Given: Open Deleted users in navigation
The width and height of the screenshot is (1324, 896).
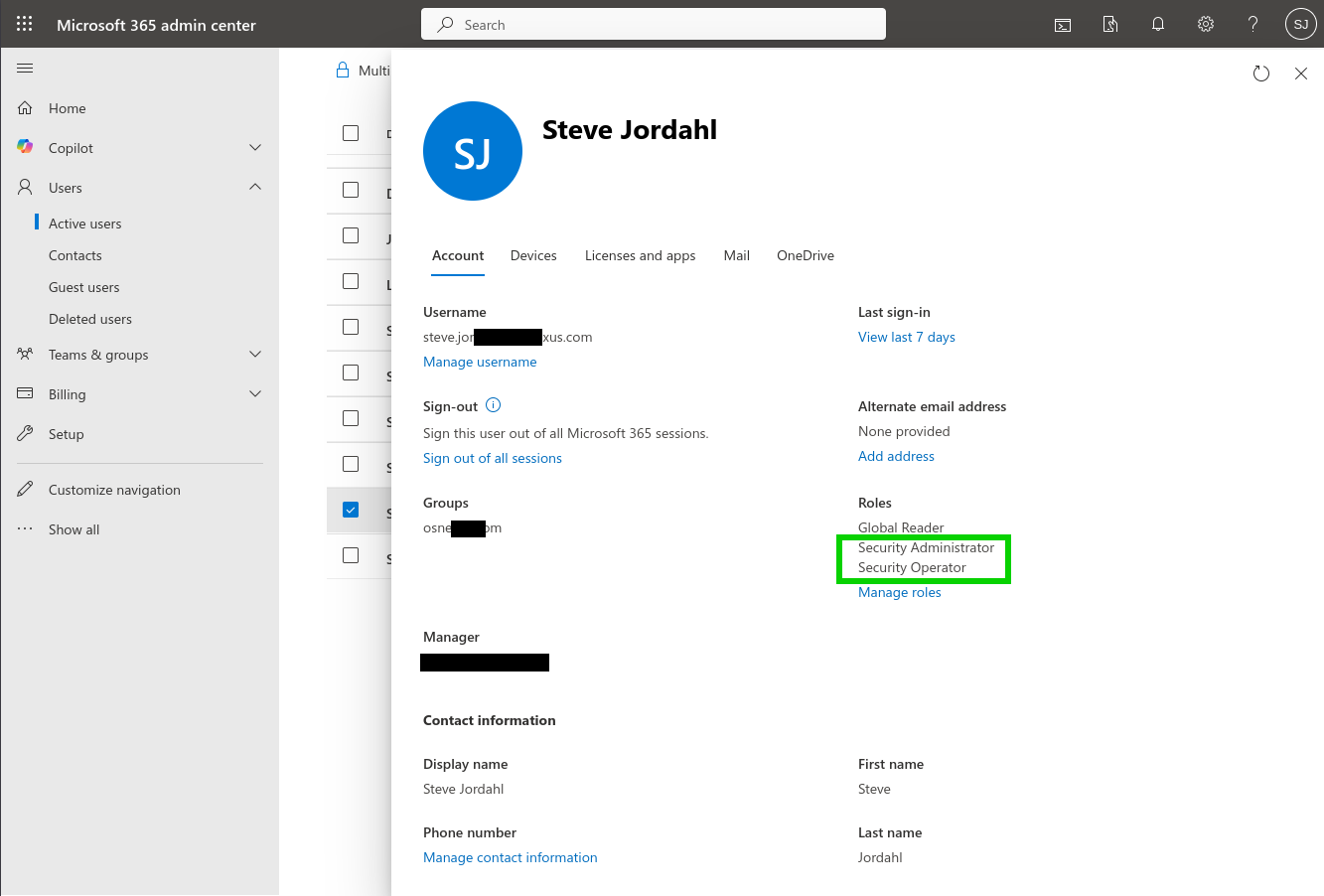Looking at the screenshot, I should pos(90,319).
